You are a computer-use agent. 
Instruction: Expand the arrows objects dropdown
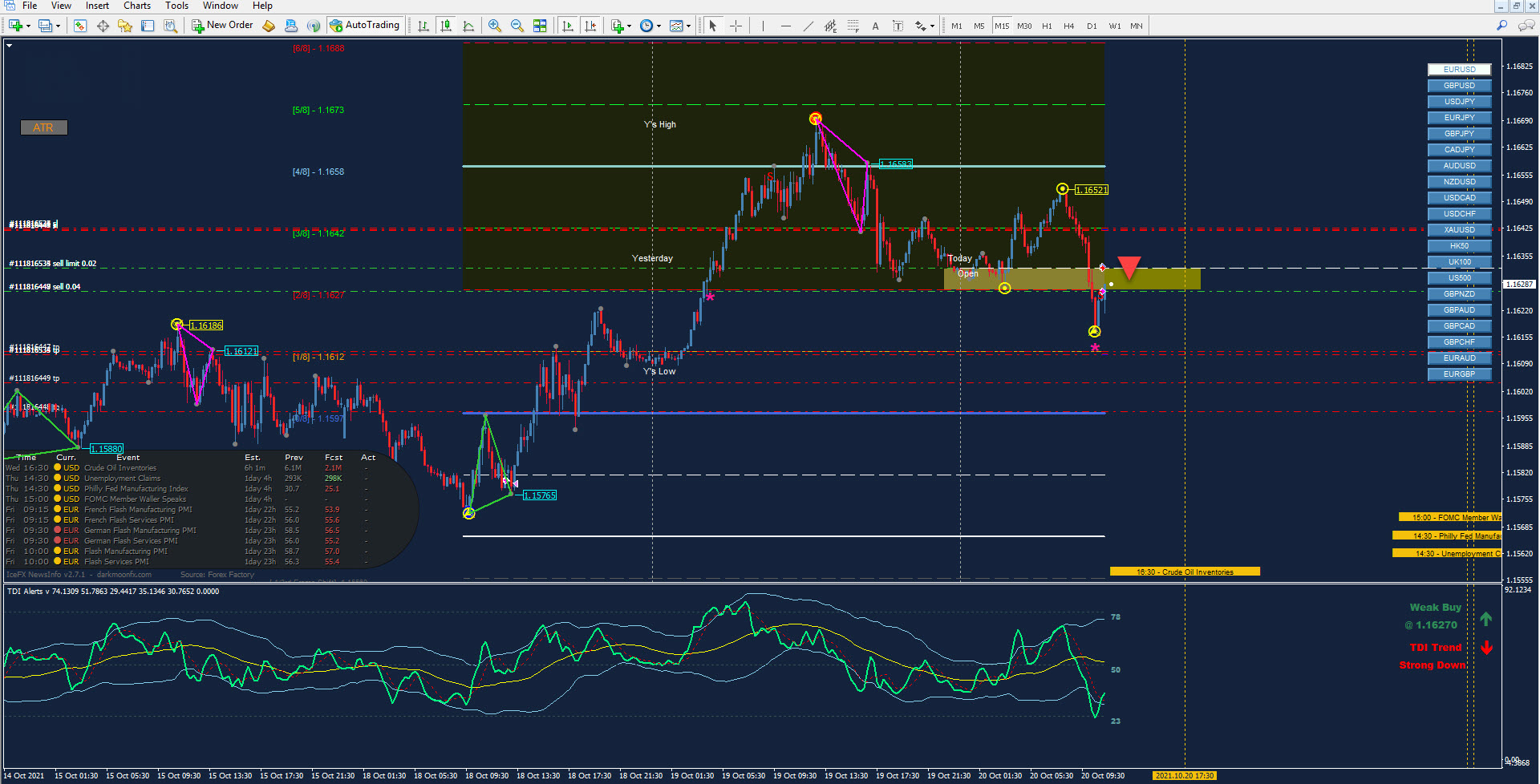coord(932,26)
